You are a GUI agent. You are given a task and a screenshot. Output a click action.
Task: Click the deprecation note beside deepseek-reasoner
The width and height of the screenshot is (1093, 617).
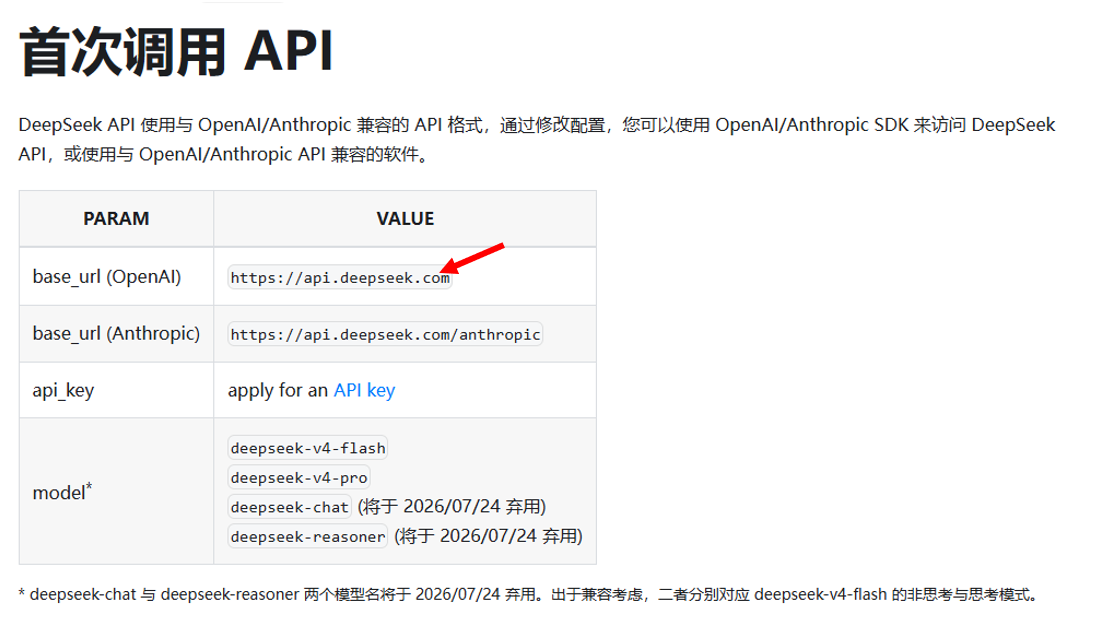488,535
